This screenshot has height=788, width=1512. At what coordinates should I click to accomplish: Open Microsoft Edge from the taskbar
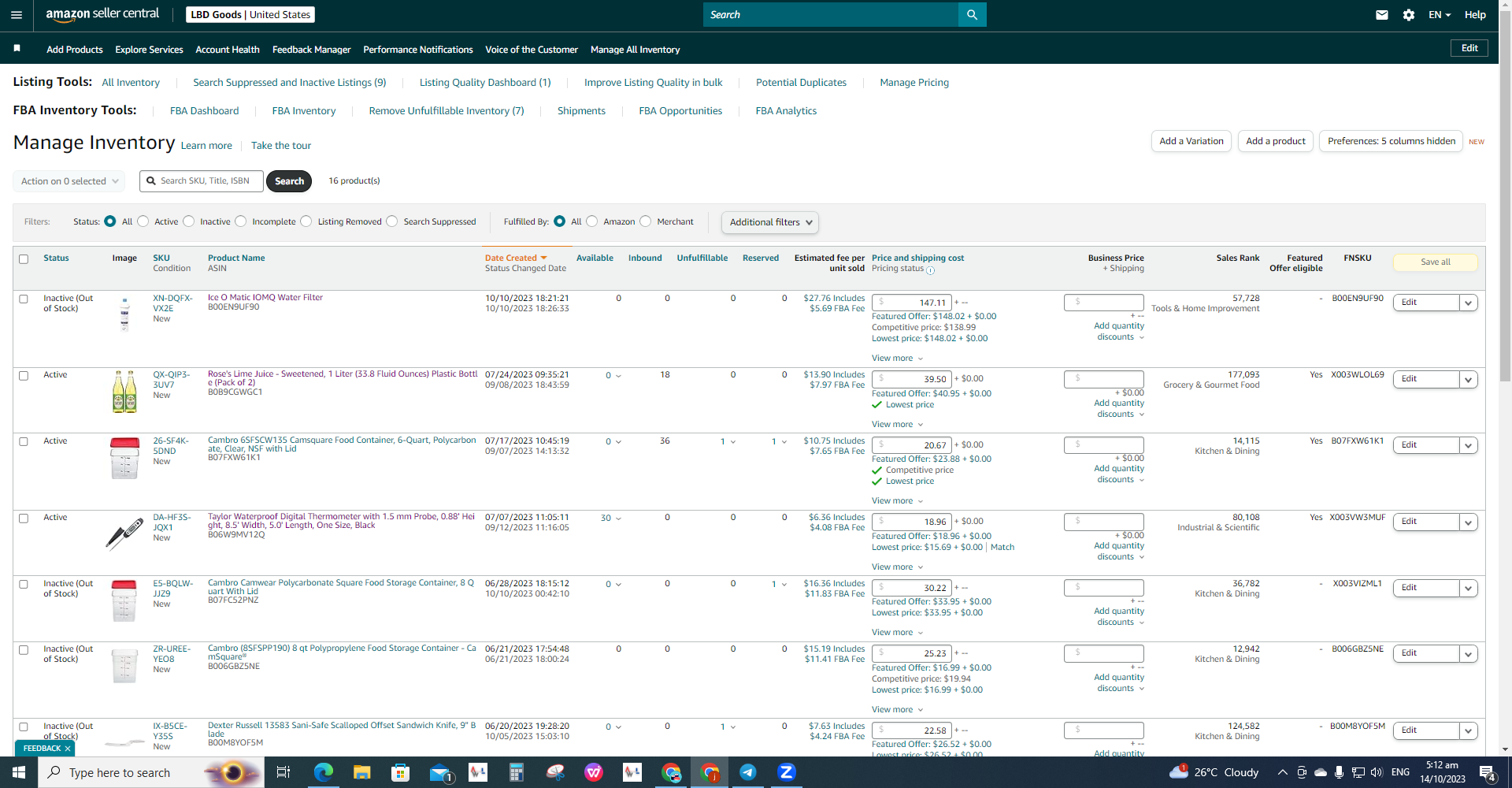point(324,772)
